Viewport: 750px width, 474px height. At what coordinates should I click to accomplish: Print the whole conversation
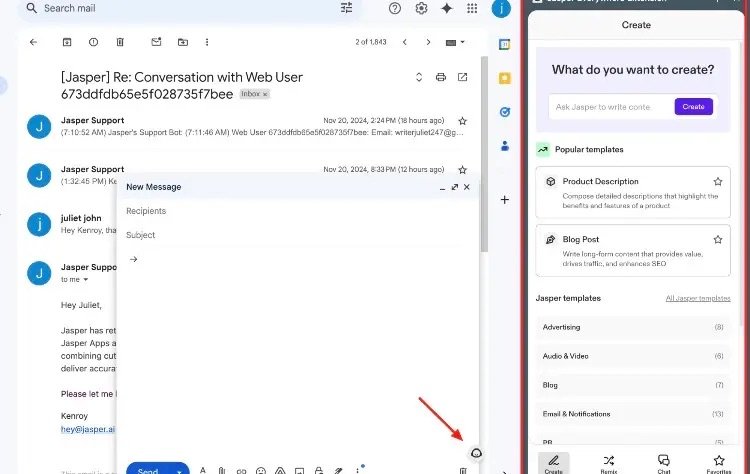tap(441, 77)
